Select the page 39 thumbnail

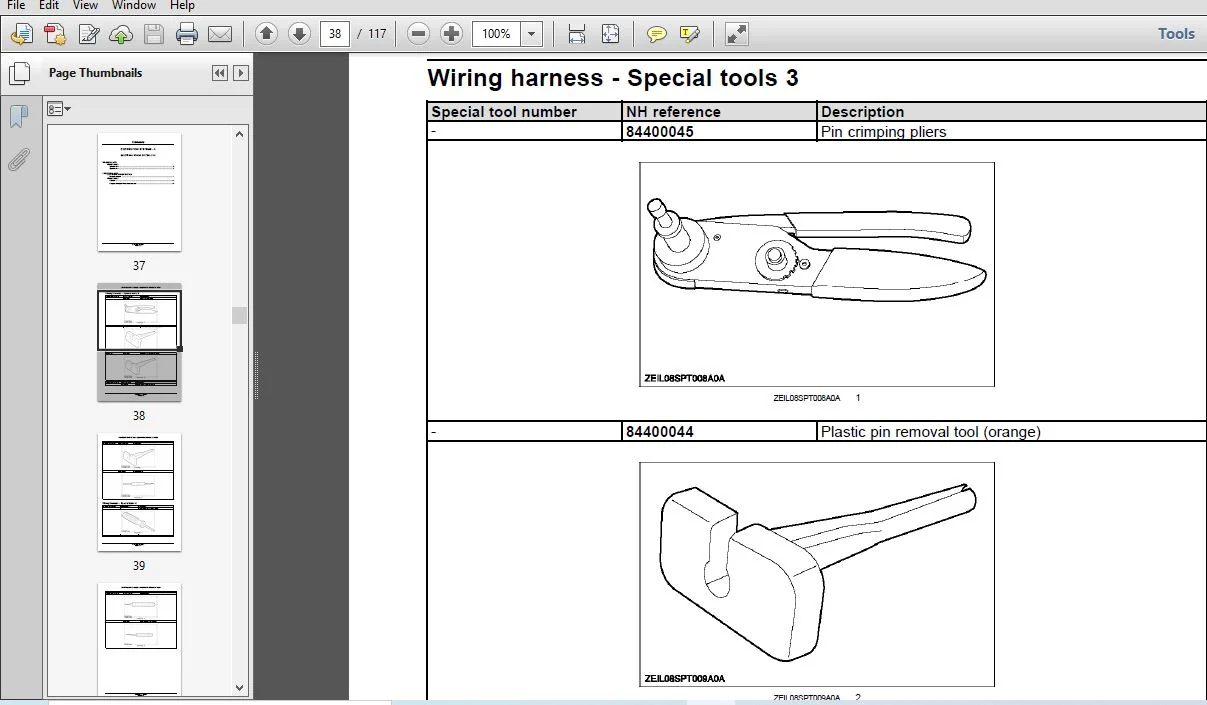(139, 492)
